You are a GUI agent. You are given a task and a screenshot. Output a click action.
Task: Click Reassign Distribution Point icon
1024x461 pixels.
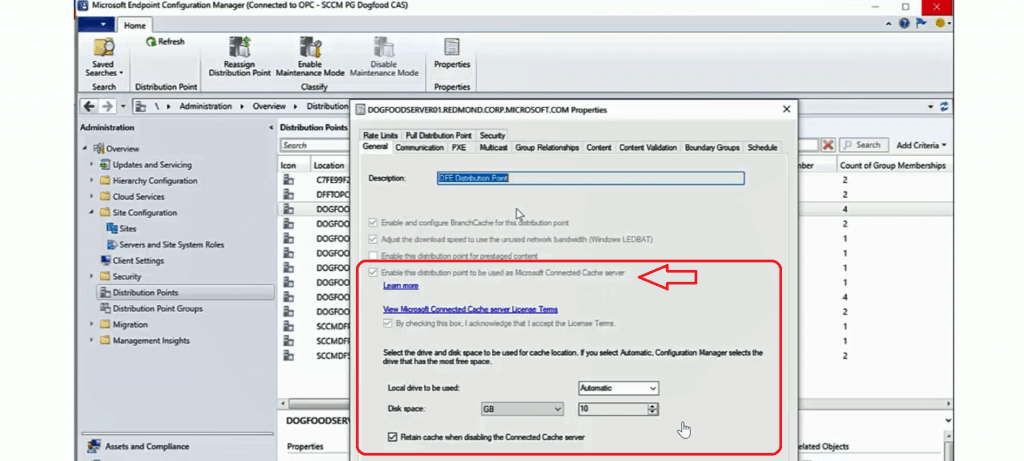coord(240,49)
